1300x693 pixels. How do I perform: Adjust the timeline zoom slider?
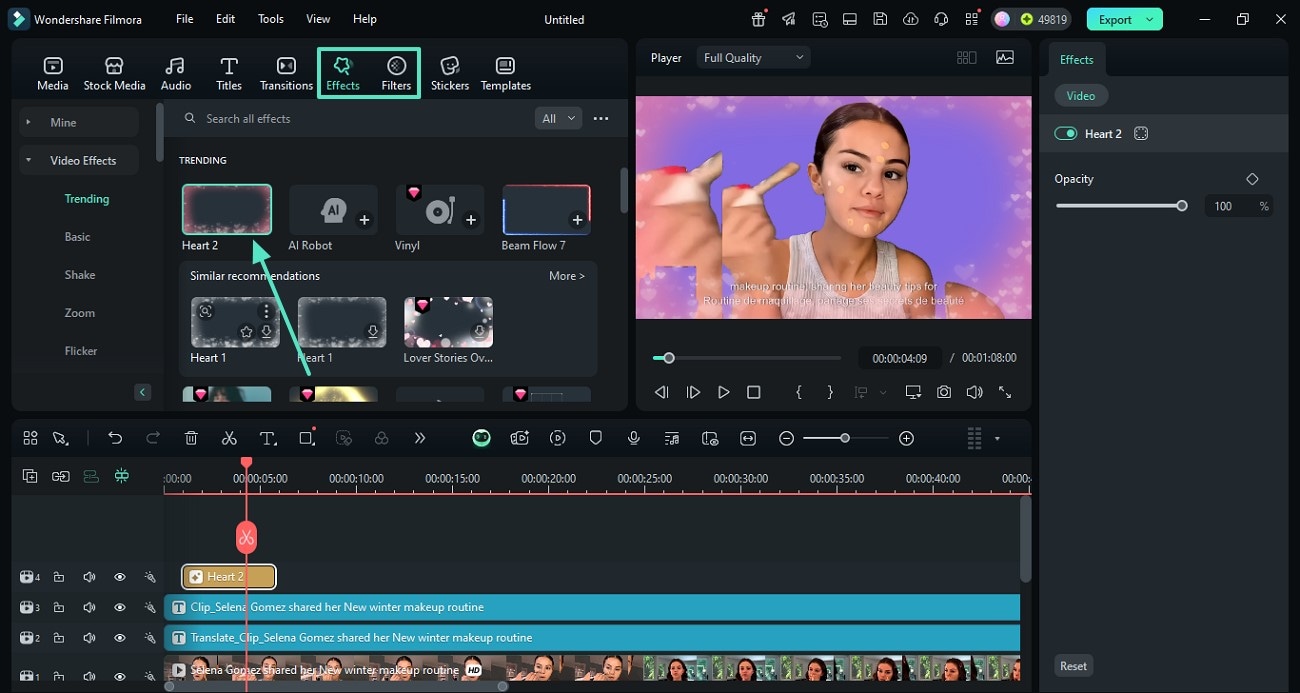(x=845, y=438)
